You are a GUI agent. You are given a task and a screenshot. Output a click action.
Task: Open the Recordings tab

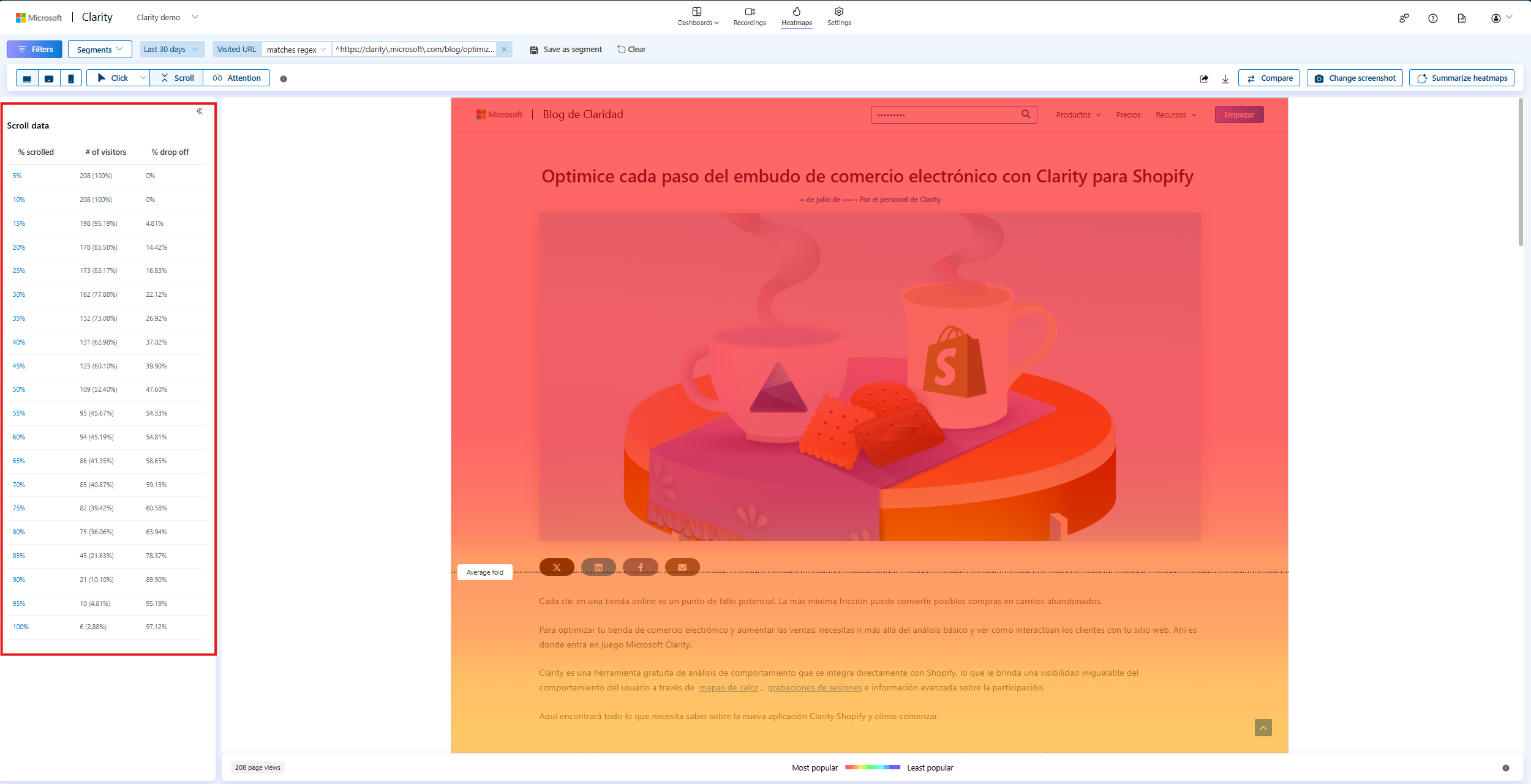[749, 17]
